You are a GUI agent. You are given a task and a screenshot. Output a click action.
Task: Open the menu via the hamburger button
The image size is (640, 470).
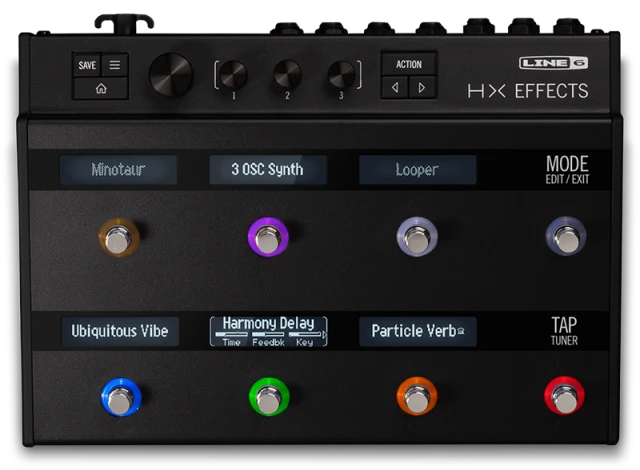pos(115,65)
